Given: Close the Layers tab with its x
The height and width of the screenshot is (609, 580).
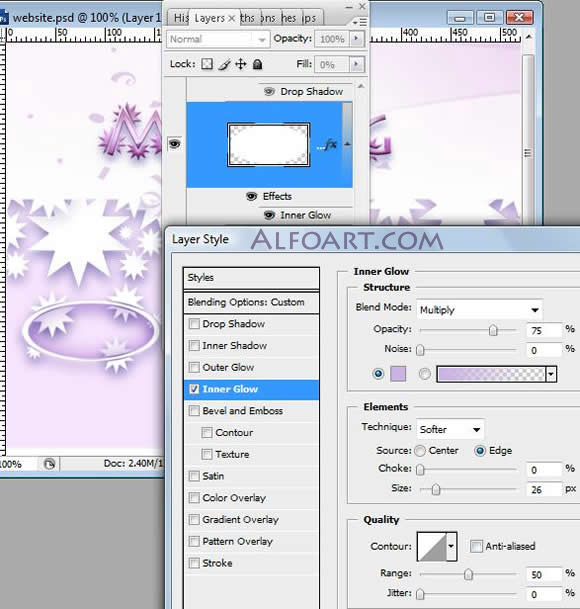Looking at the screenshot, I should point(232,18).
